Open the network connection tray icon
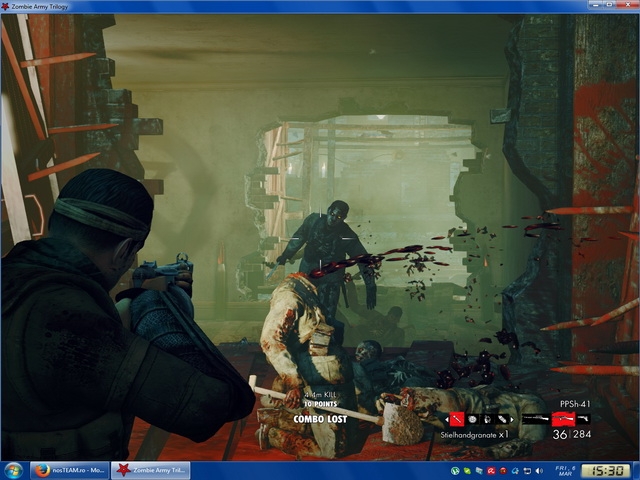 (527, 471)
